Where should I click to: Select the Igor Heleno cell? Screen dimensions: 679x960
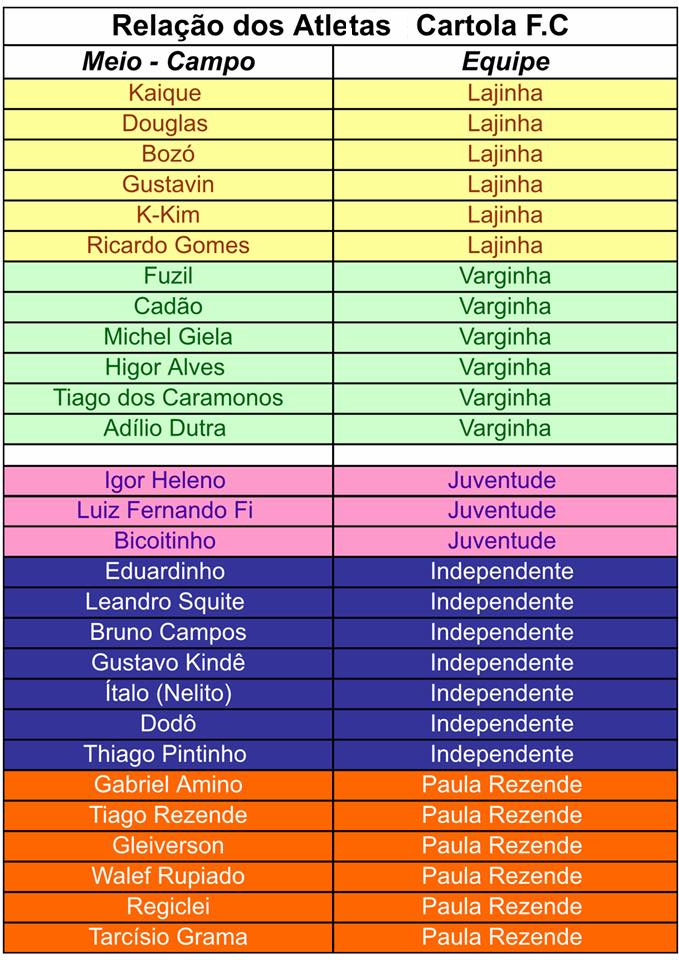tap(168, 481)
